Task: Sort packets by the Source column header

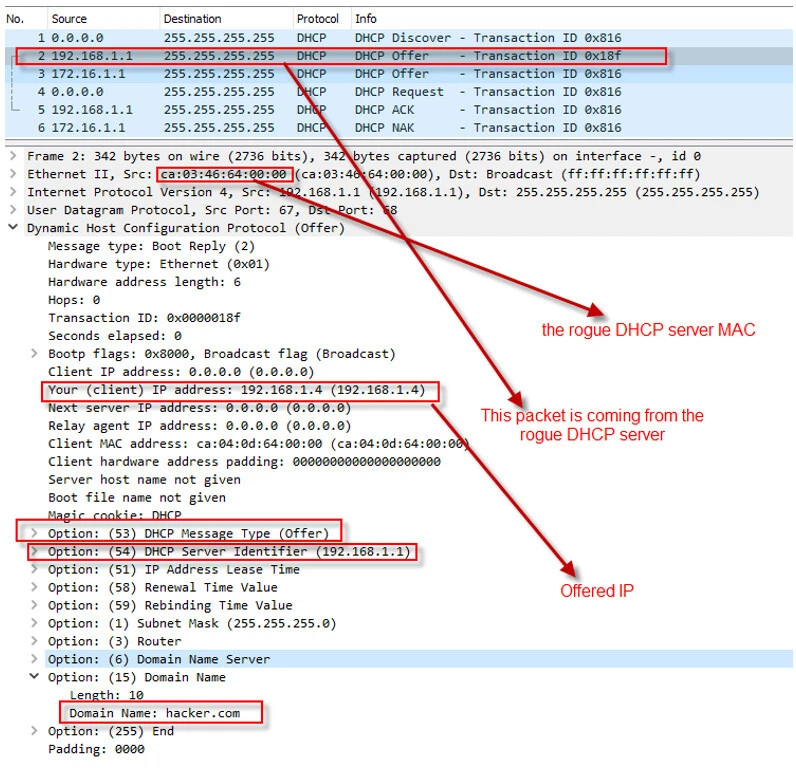Action: pos(70,18)
